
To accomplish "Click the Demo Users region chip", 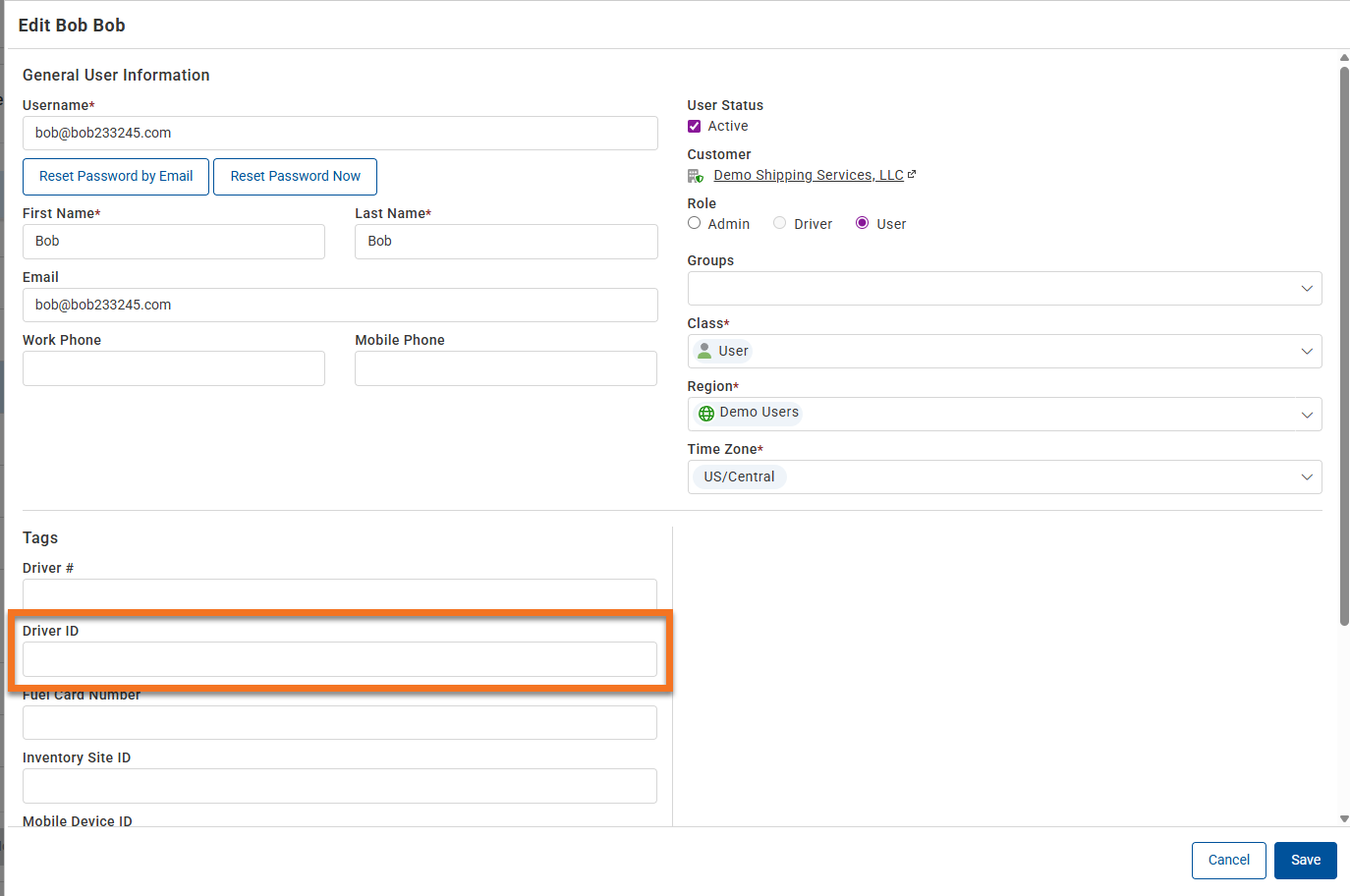I will click(x=749, y=414).
